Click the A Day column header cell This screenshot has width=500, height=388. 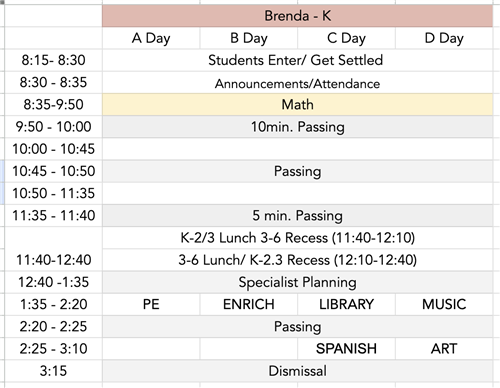coord(151,38)
